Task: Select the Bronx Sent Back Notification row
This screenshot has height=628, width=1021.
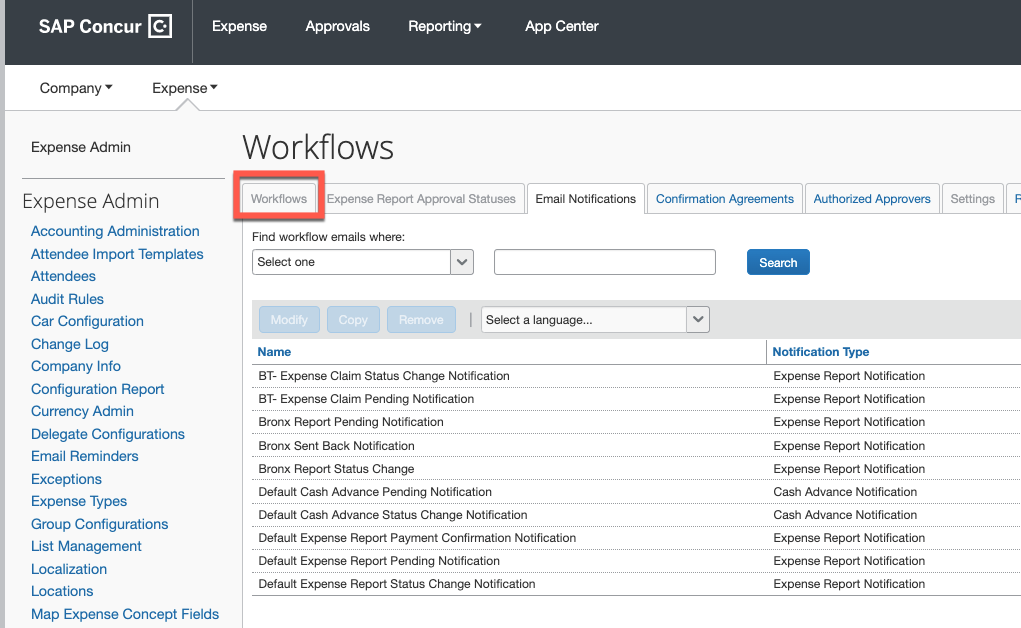Action: click(x=636, y=446)
